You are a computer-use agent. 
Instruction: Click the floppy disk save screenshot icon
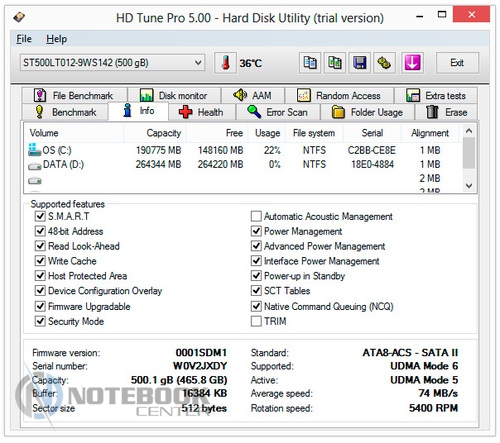[x=359, y=63]
